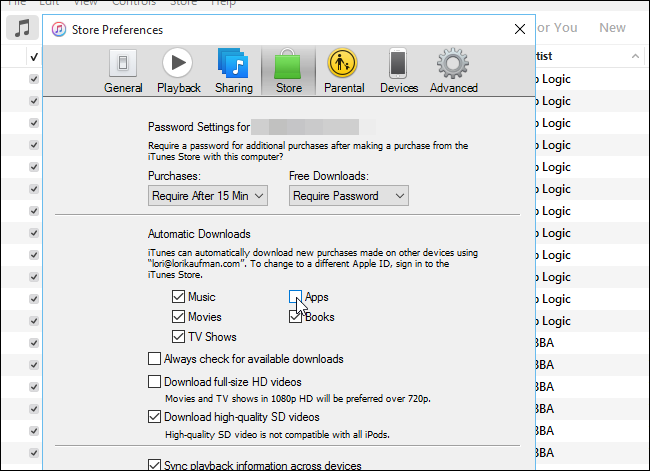
Task: Open the Devices preferences pane
Action: pyautogui.click(x=398, y=70)
